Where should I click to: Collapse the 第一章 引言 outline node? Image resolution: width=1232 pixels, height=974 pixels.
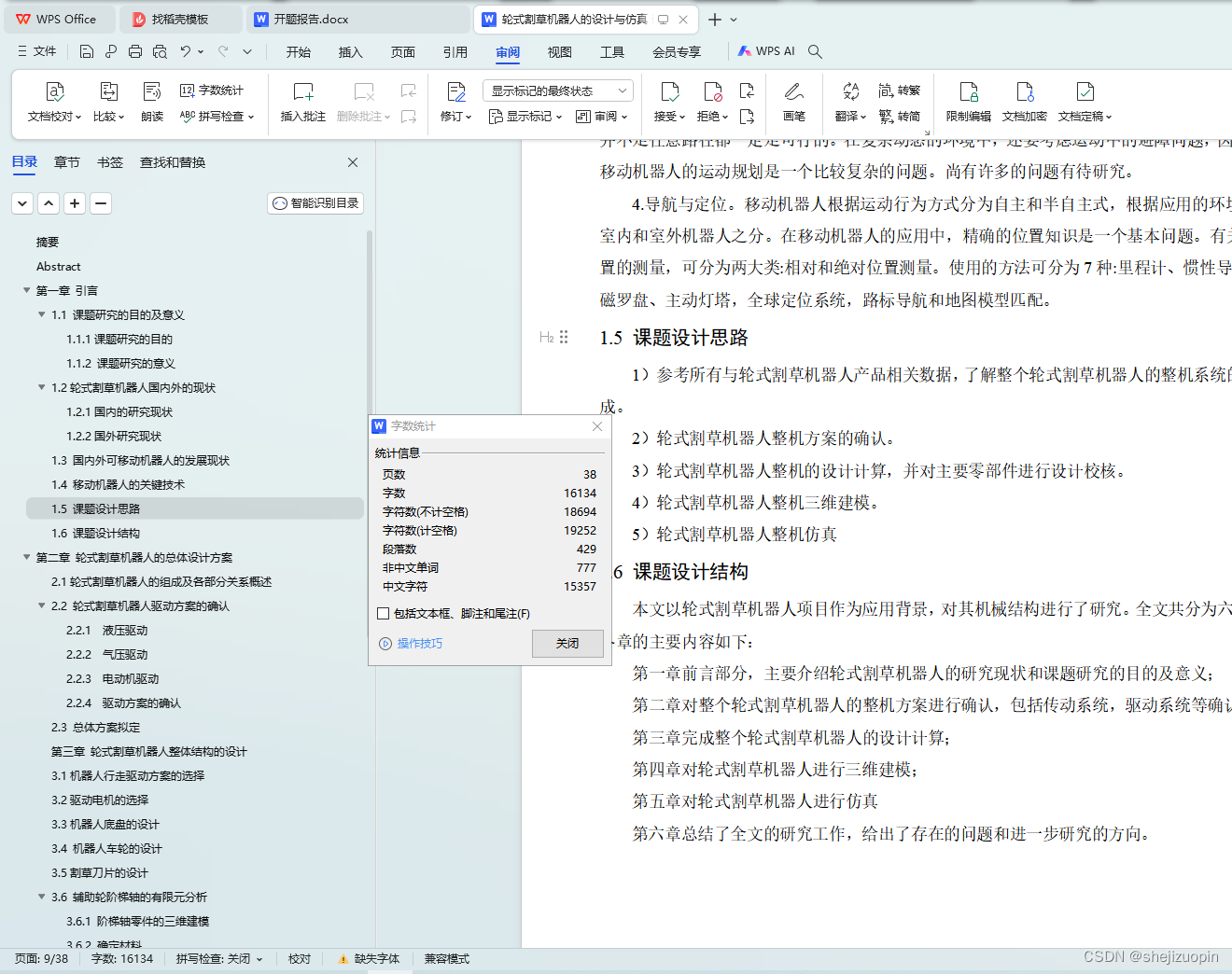click(27, 290)
